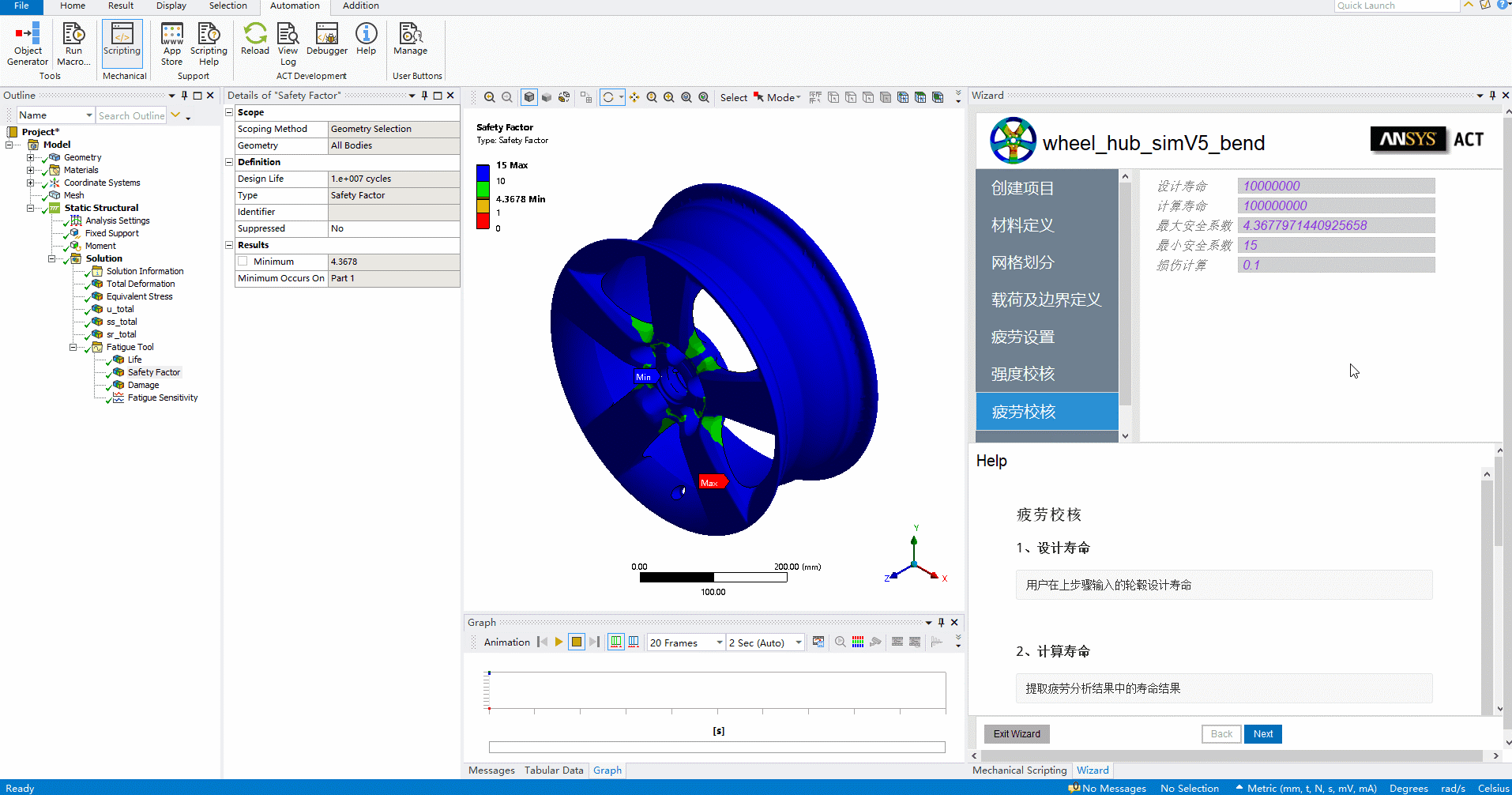This screenshot has width=1512, height=795.
Task: Open the animation duration 2 Sec dropdown
Action: [798, 642]
